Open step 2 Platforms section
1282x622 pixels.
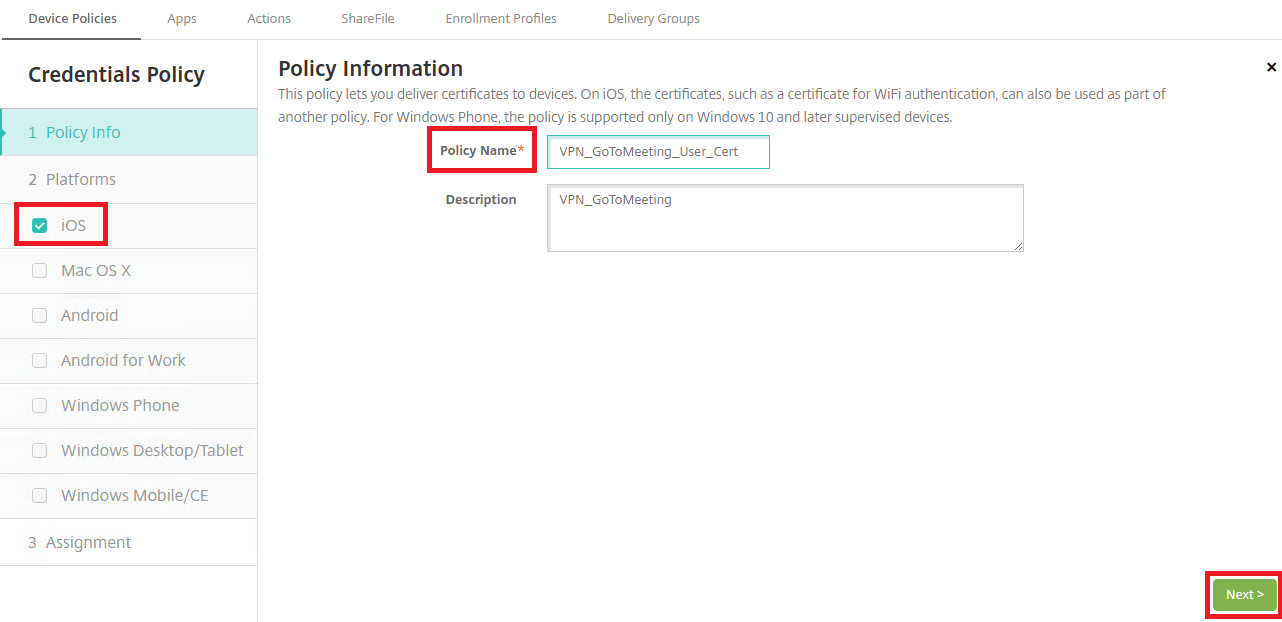(80, 180)
